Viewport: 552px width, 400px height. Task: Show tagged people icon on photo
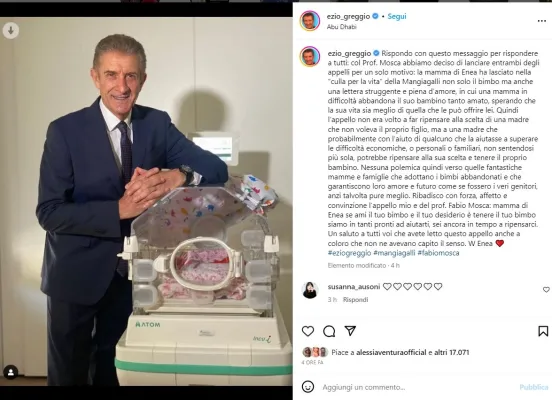pyautogui.click(x=11, y=372)
